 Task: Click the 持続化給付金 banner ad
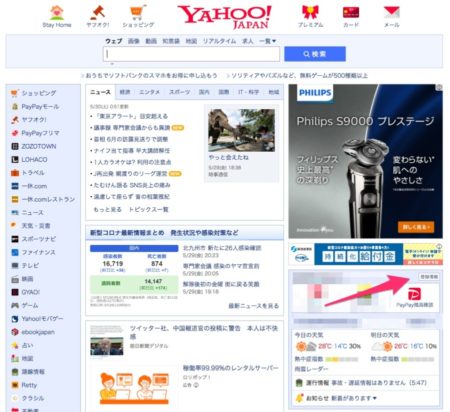pos(365,254)
